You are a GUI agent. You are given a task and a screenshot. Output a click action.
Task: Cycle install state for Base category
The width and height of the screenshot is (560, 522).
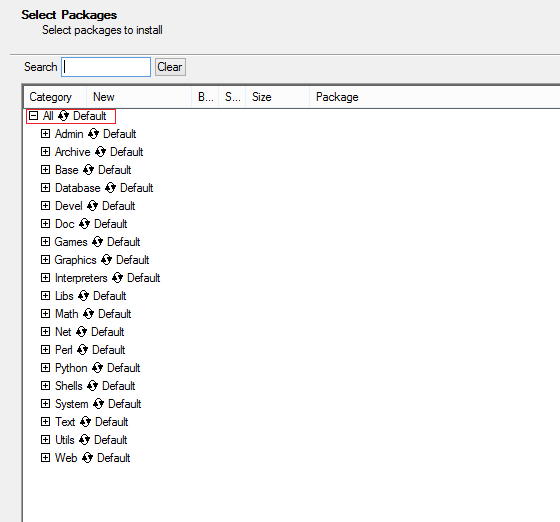coord(88,170)
